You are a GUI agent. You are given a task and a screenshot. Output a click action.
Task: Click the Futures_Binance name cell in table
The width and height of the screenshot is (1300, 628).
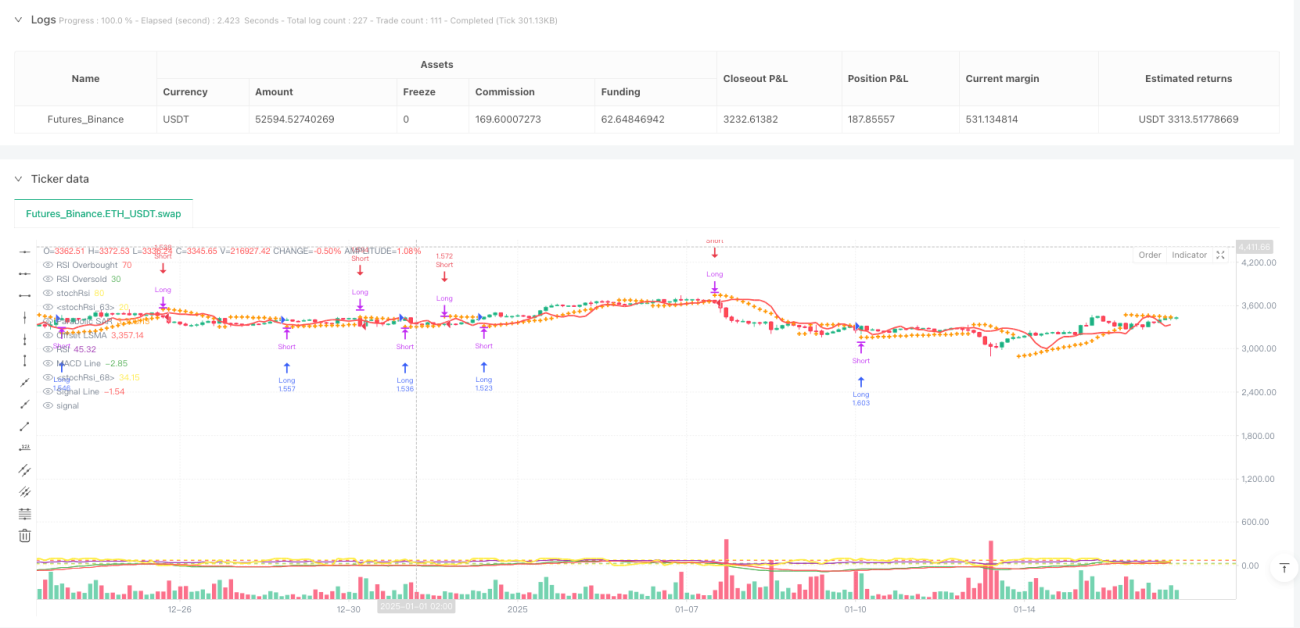pos(86,119)
